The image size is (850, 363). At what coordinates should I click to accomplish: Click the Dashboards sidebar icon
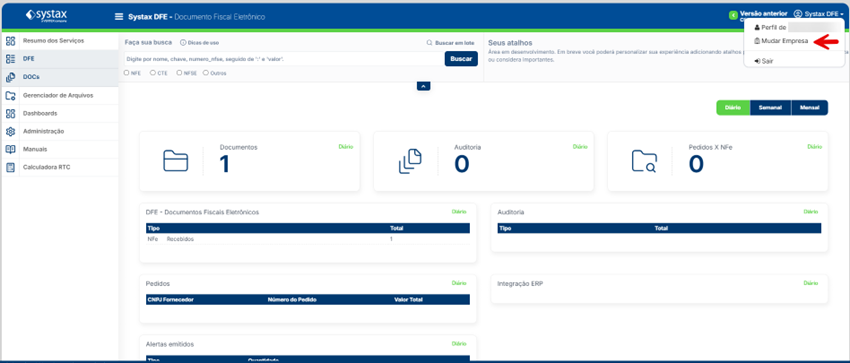click(10, 113)
